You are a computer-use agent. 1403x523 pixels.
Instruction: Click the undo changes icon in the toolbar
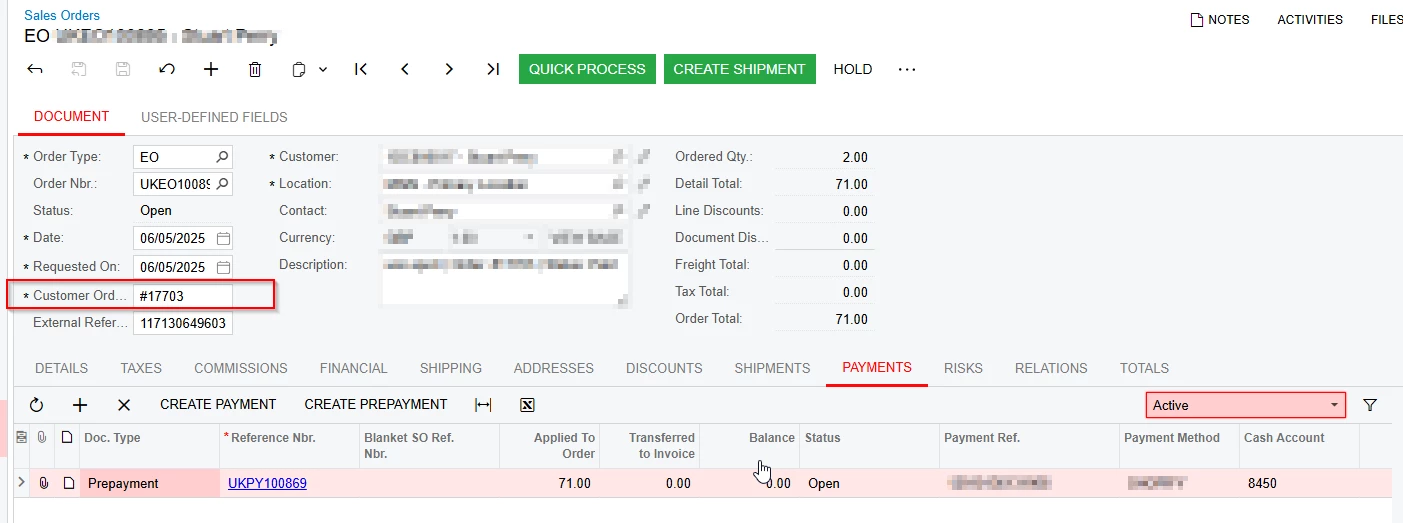click(x=167, y=69)
